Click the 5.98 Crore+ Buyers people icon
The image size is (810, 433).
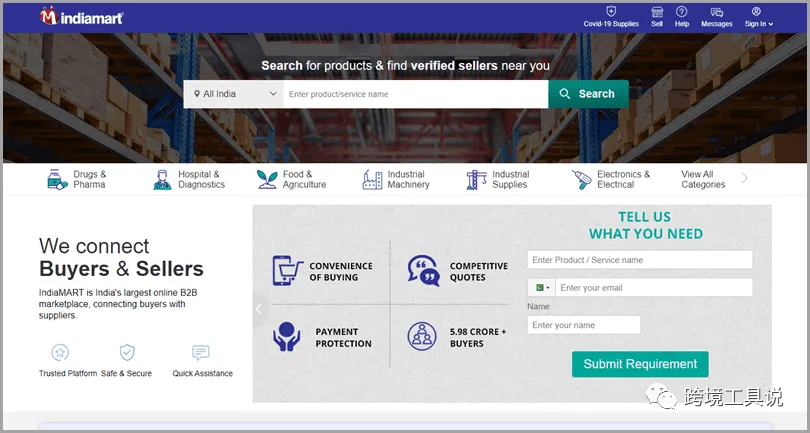422,336
